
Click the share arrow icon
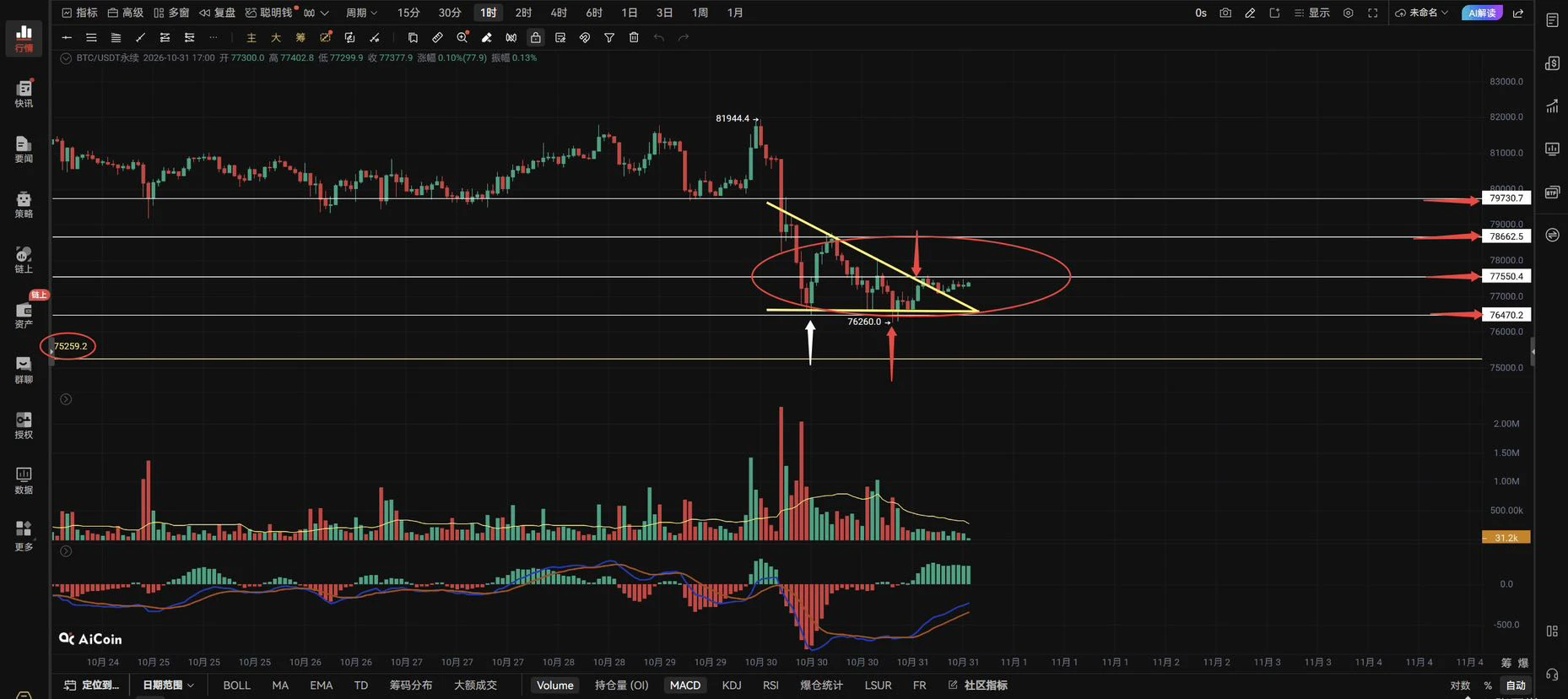tap(1518, 13)
